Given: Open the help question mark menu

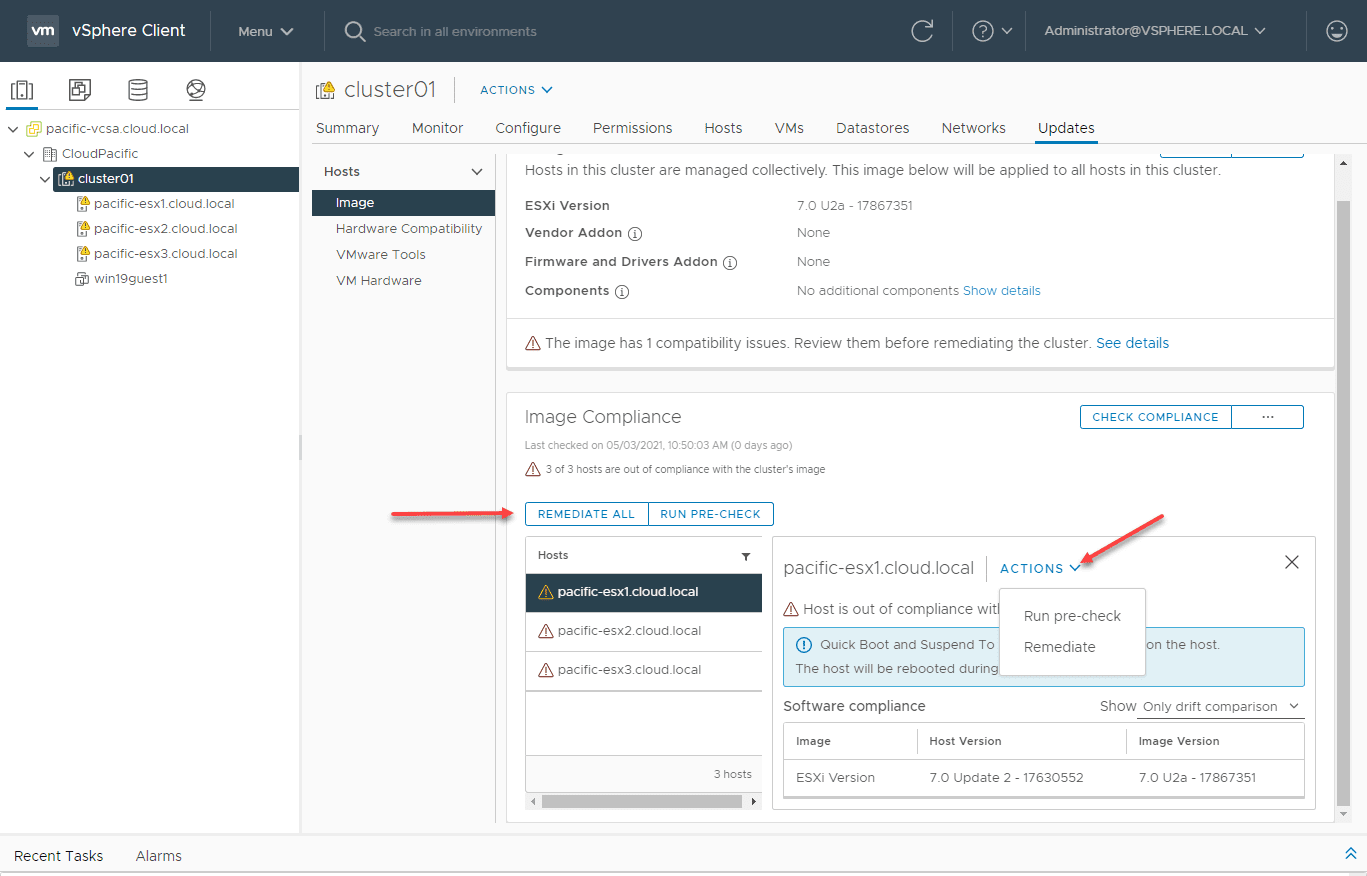Looking at the screenshot, I should click(x=992, y=31).
